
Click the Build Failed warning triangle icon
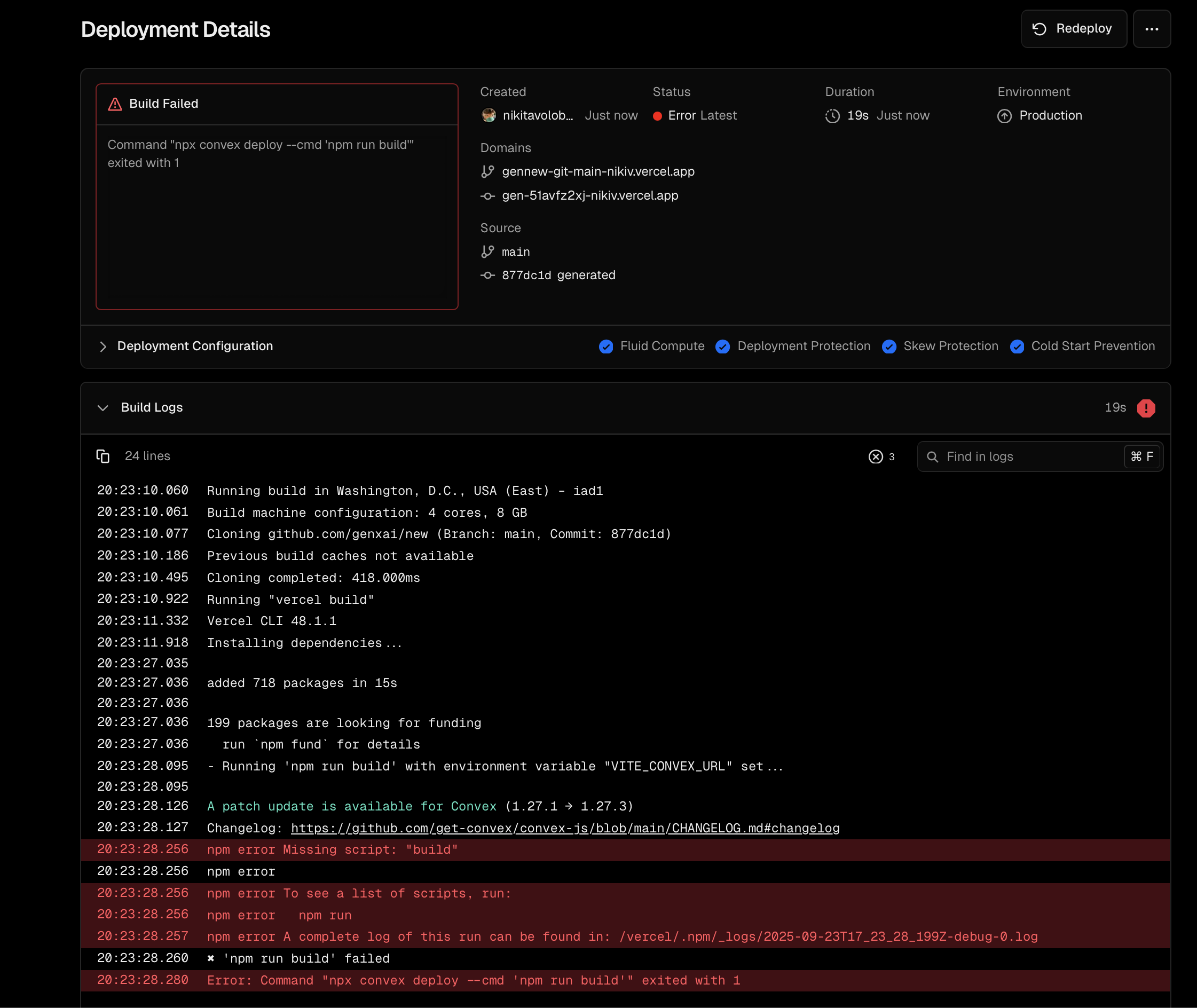click(x=115, y=104)
